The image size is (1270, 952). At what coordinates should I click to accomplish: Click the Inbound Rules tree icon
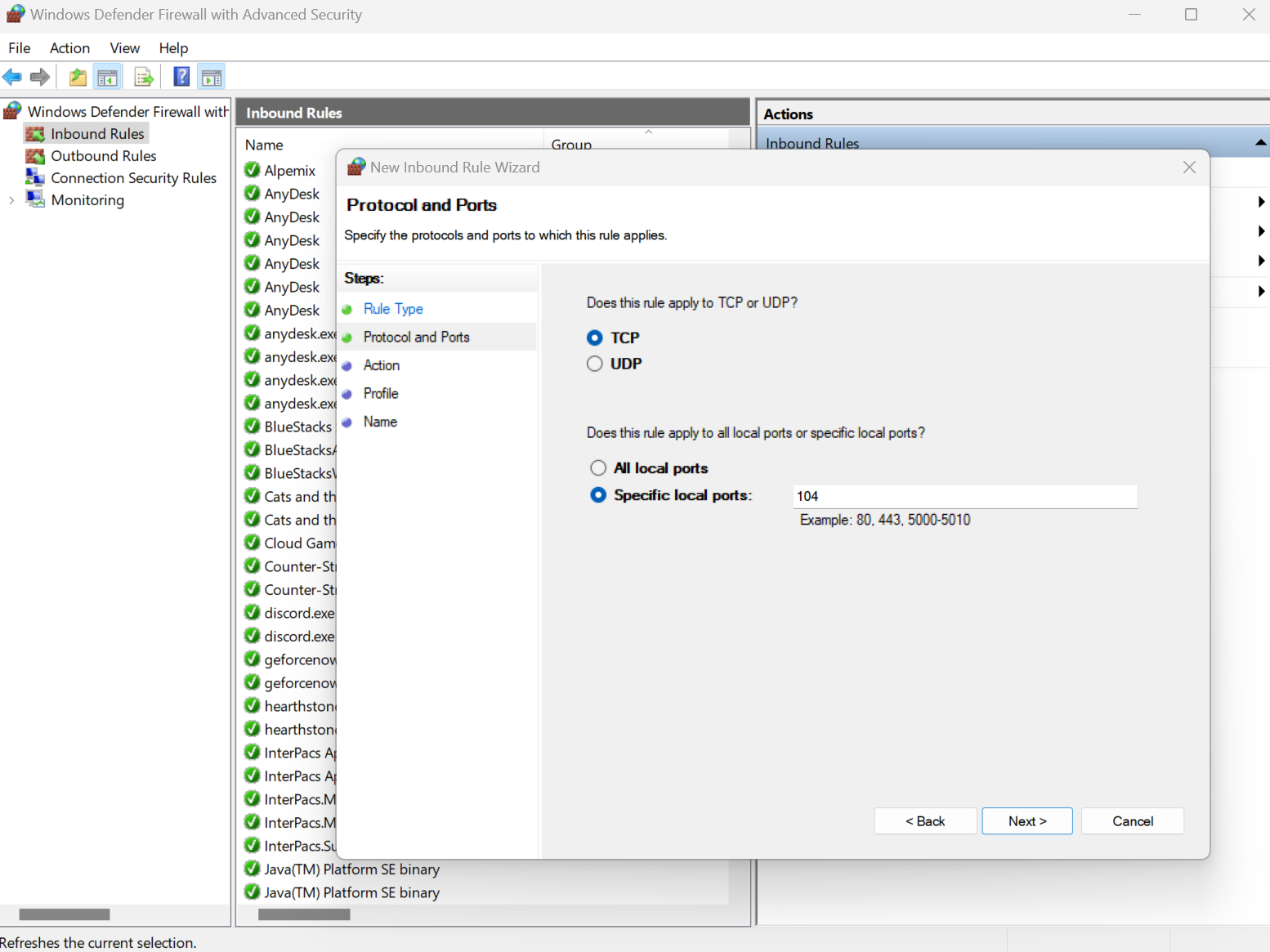(35, 134)
